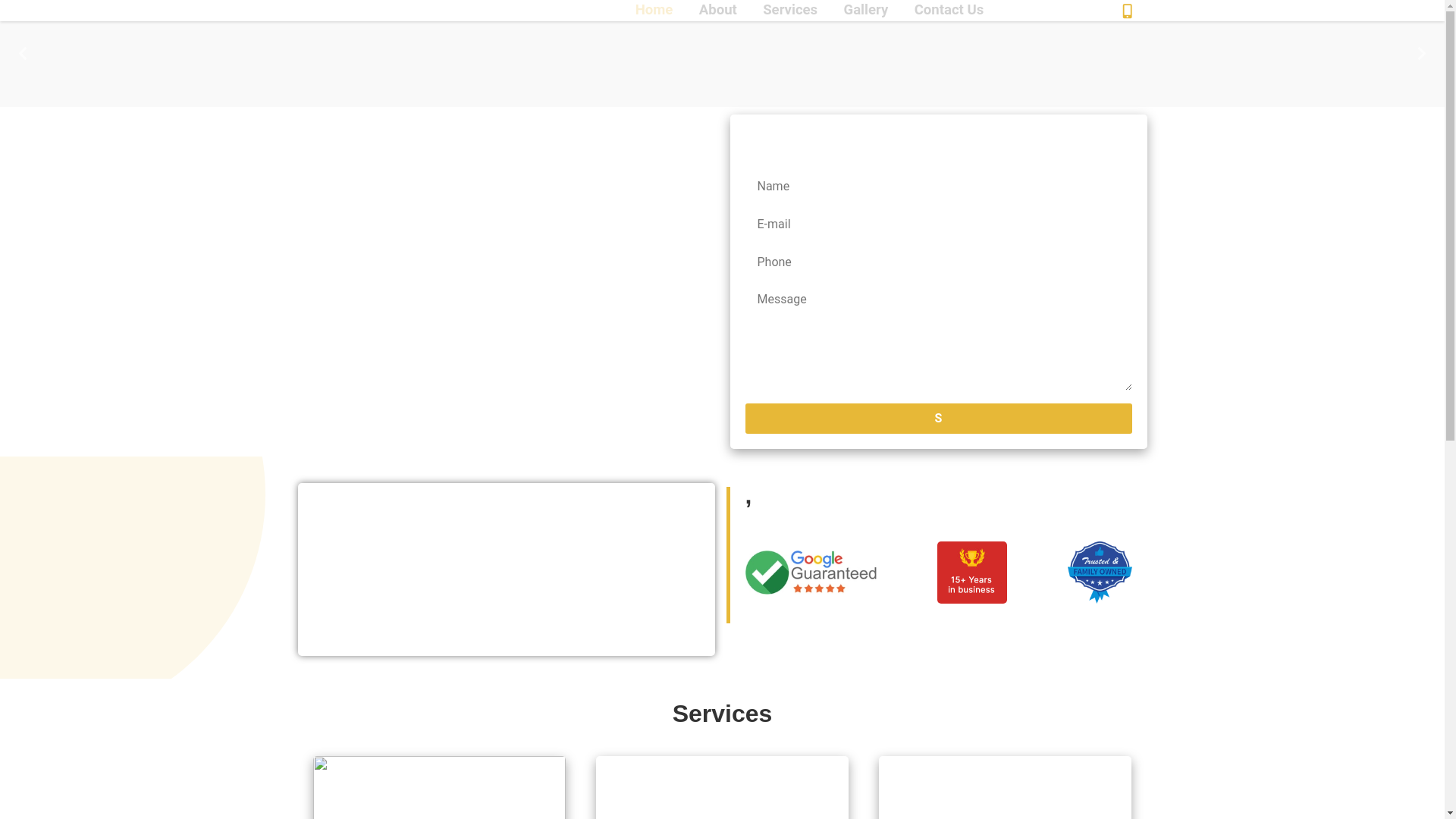Click into the Message text area
Viewport: 1456px width, 819px height.
point(938,338)
